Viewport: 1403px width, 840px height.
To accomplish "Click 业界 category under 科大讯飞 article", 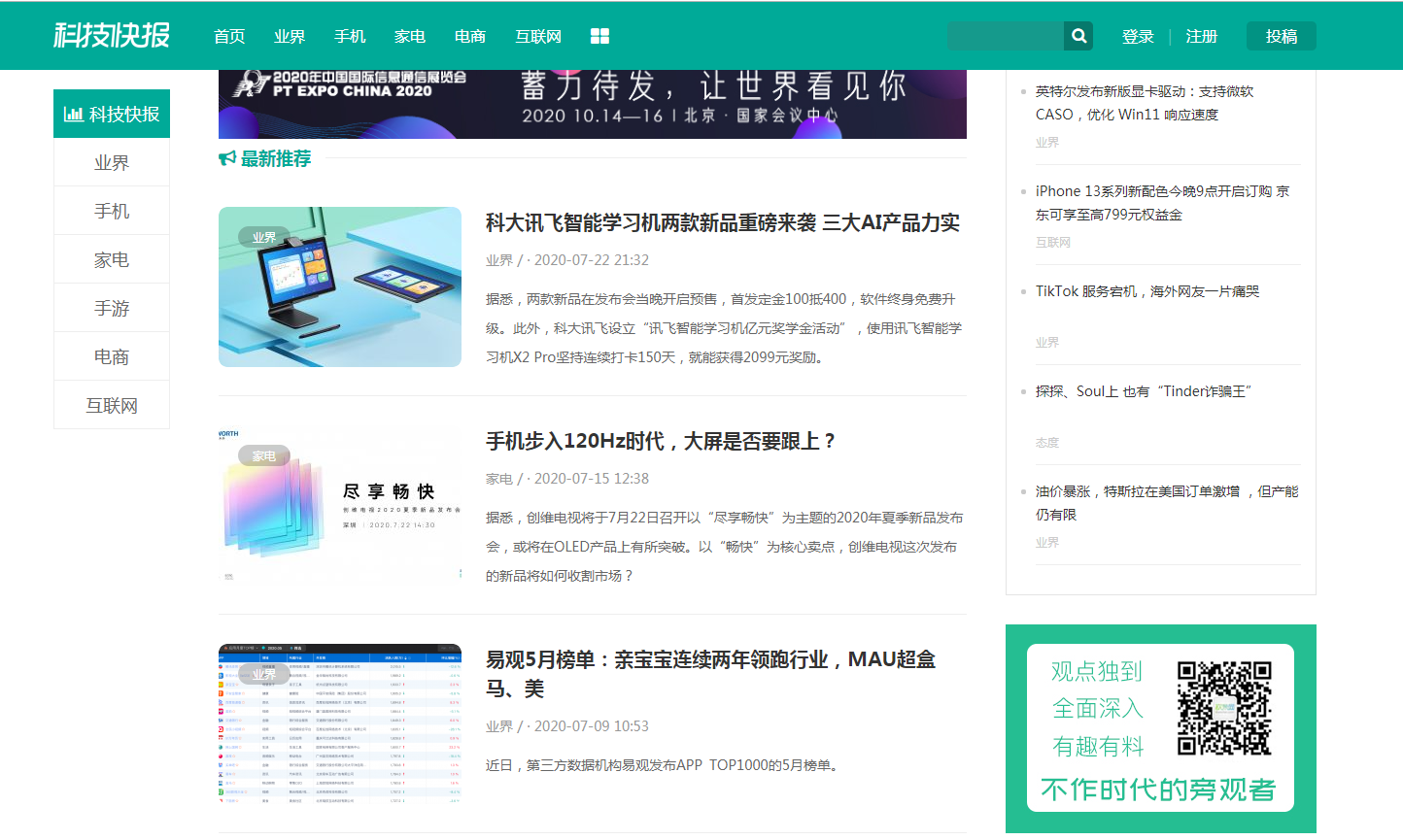I will (499, 260).
